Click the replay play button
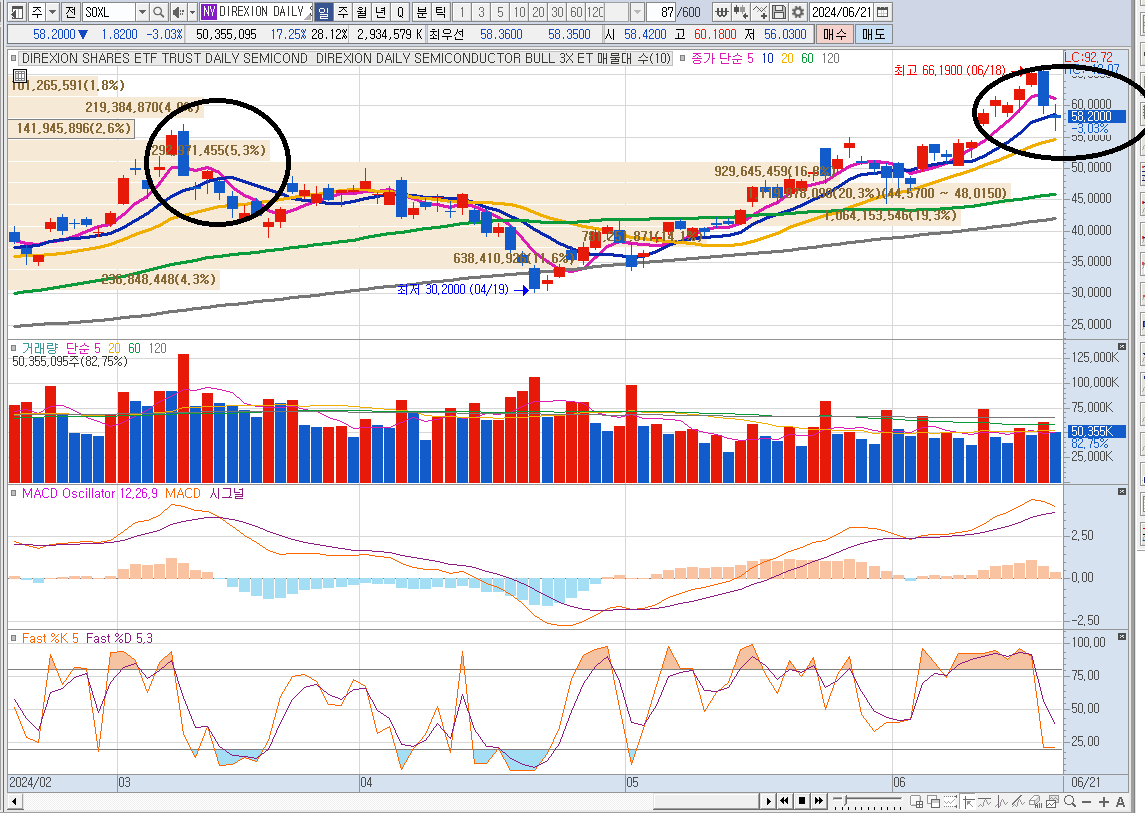This screenshot has height=813, width=1145. click(x=768, y=801)
